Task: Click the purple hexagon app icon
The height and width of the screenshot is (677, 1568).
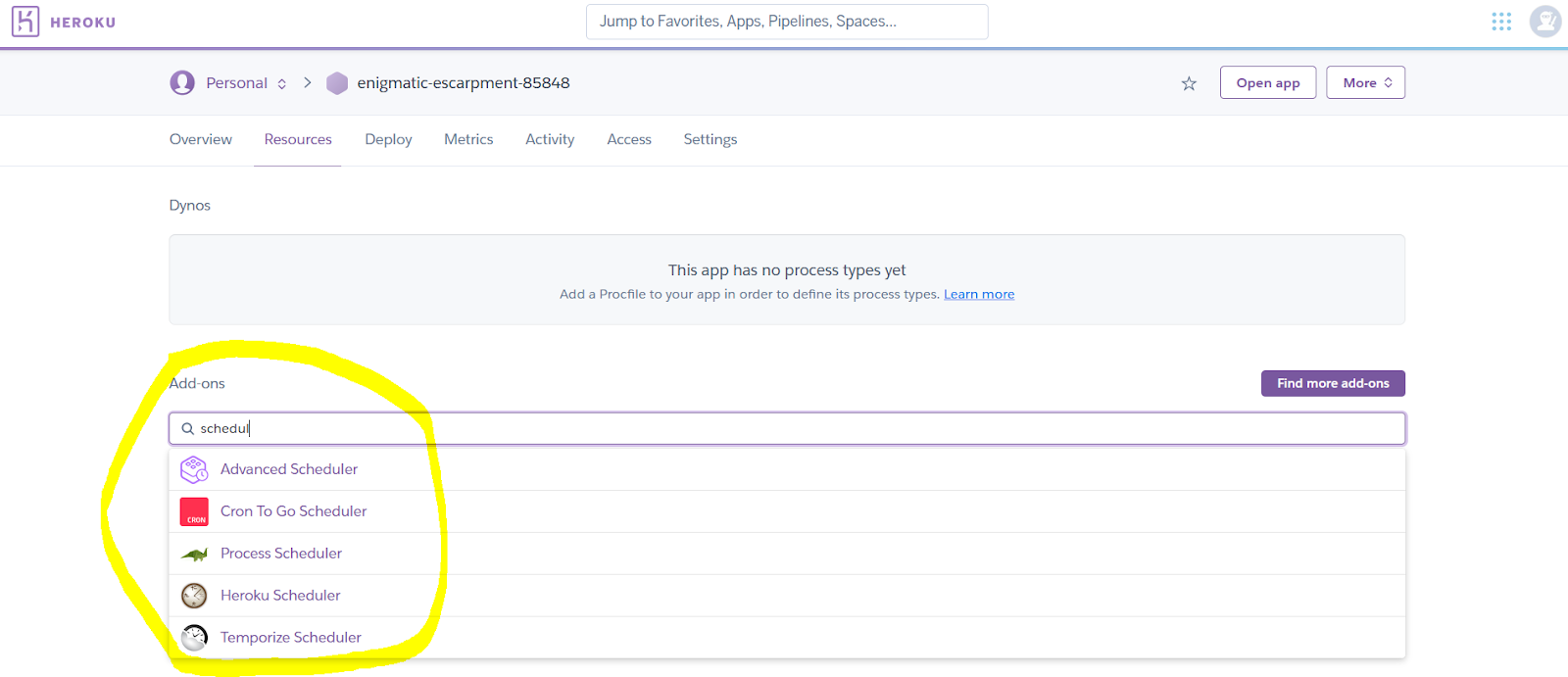Action: (337, 83)
